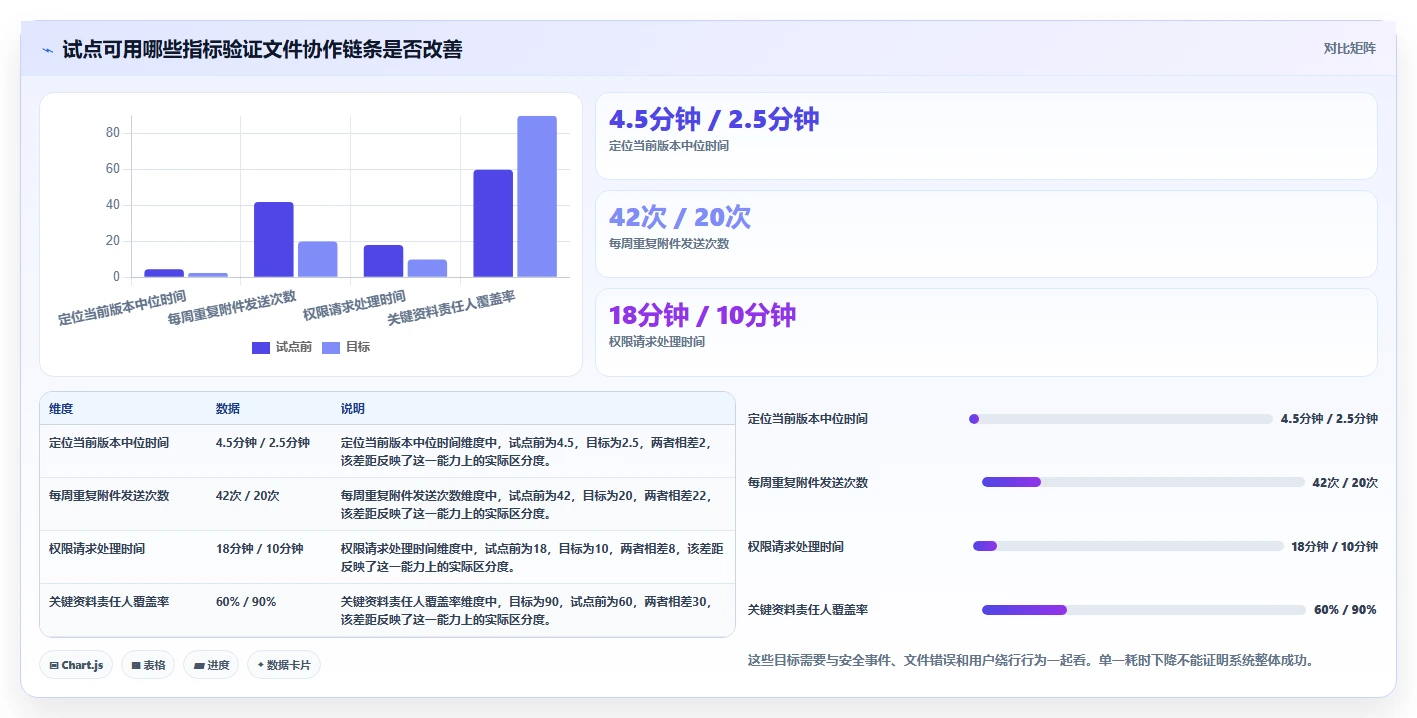
Task: Click the chart axis label 每周重复附件发送次数
Action: click(x=232, y=307)
